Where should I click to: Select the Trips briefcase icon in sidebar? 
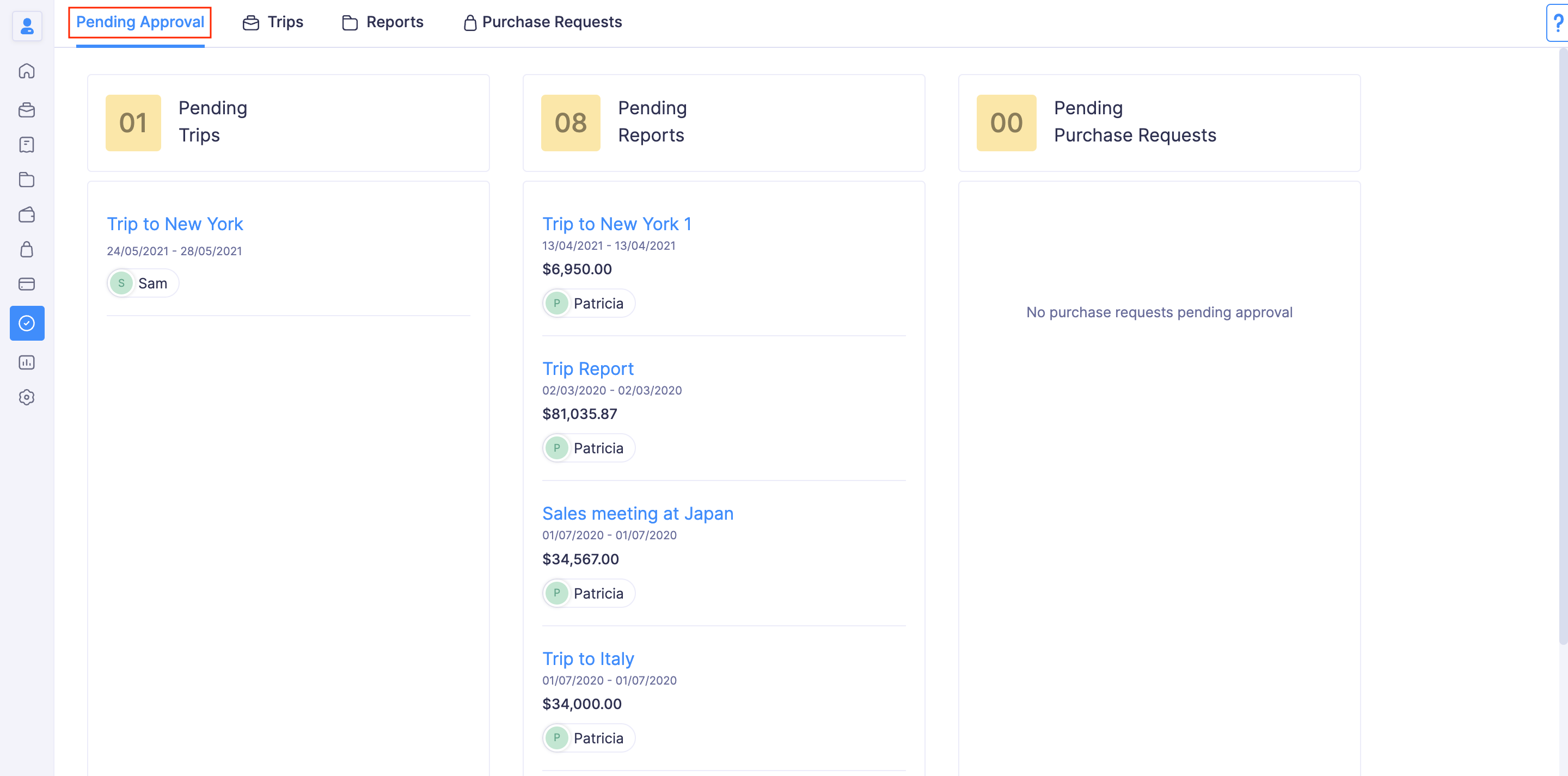27,109
